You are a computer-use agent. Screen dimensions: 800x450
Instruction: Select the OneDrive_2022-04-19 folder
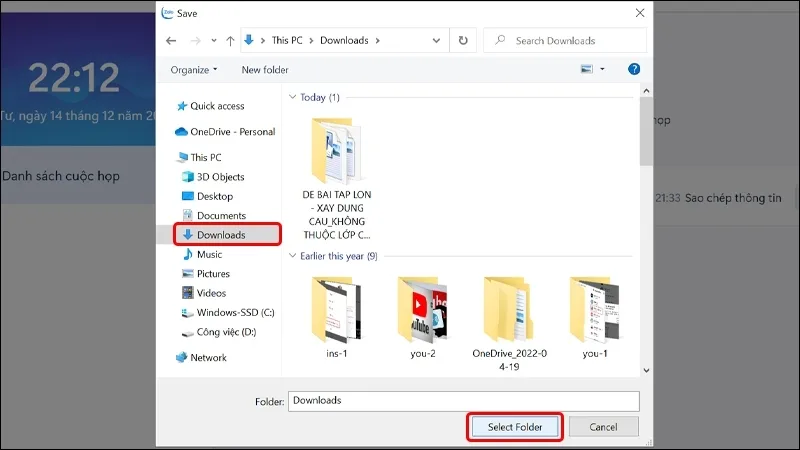click(509, 324)
